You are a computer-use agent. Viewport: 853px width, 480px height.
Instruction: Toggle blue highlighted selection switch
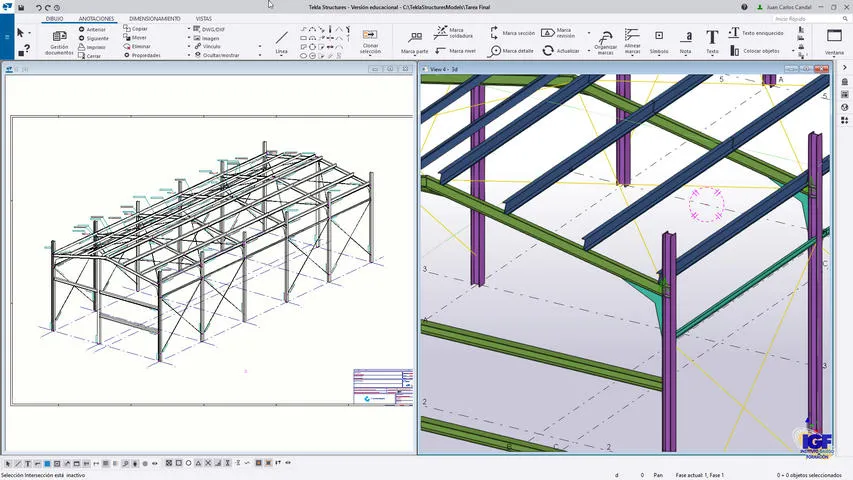pos(47,463)
